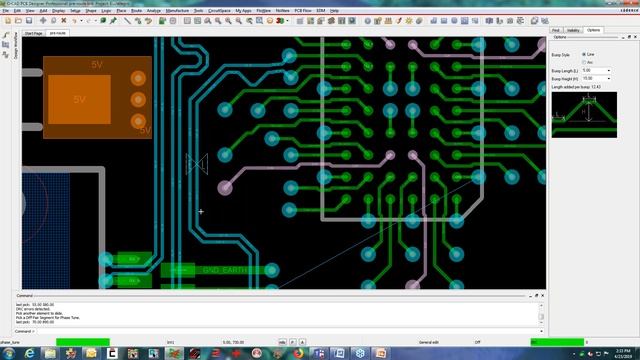Click the mils units status button
640x360 pixels.
[x=282, y=342]
